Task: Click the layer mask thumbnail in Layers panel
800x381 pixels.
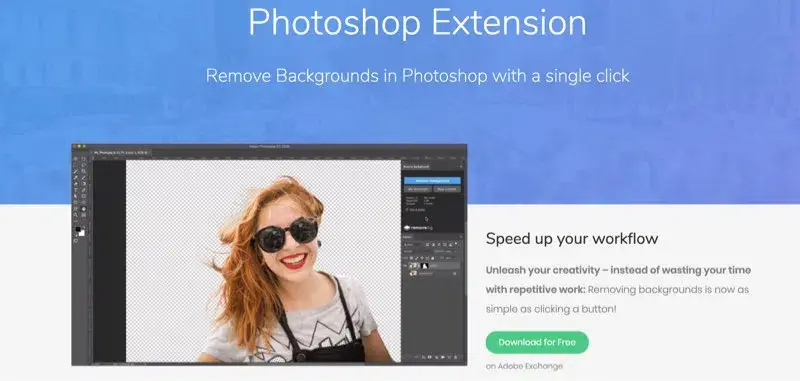Action: tap(423, 266)
